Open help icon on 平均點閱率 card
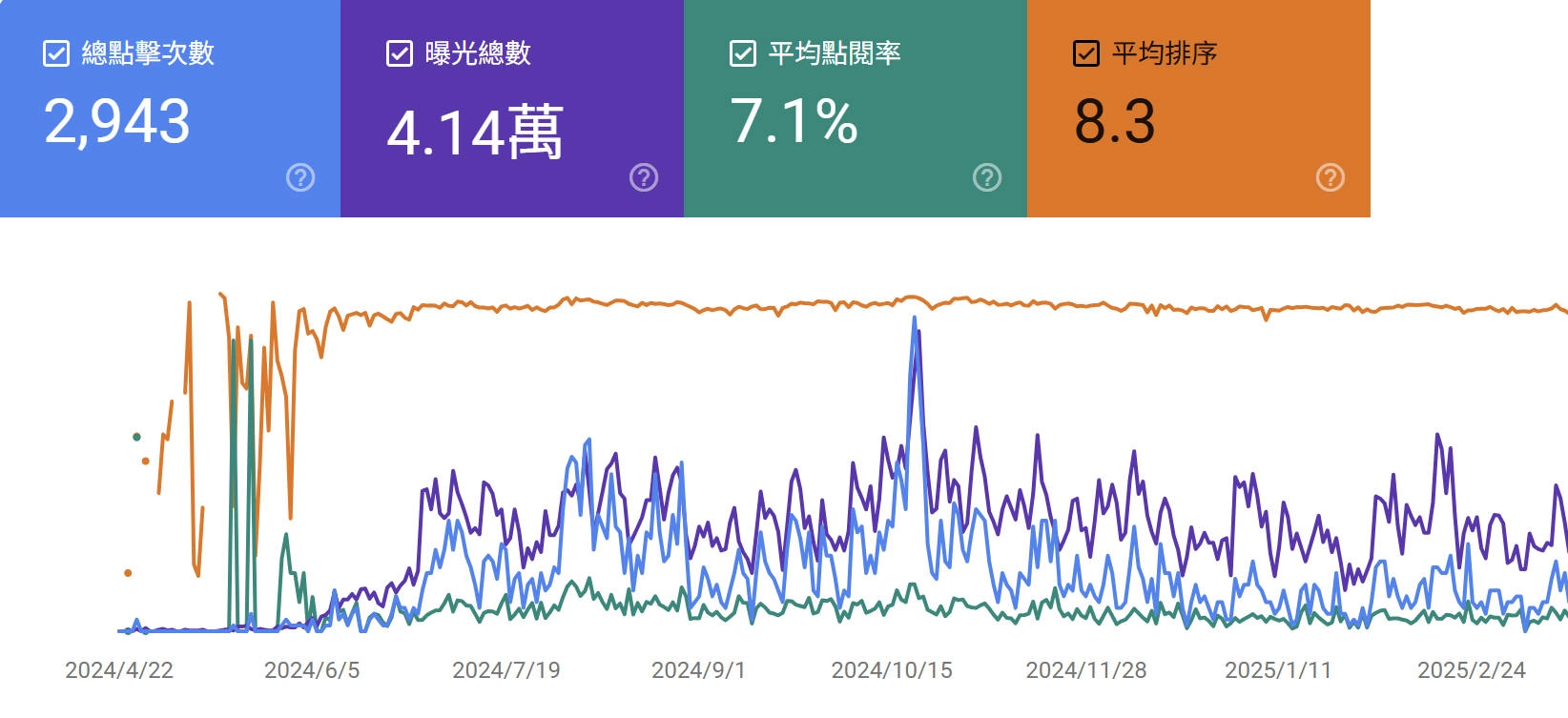Image resolution: width=1568 pixels, height=718 pixels. click(987, 177)
